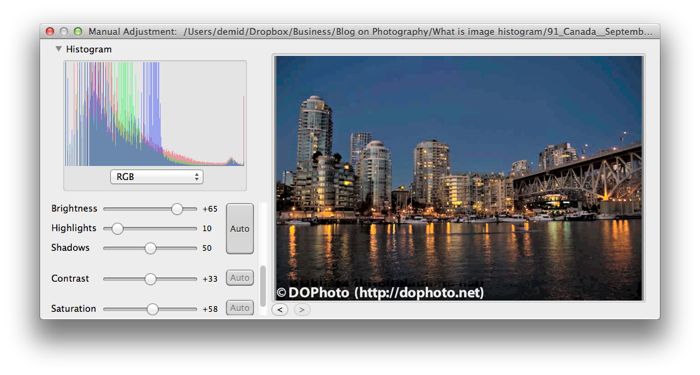Close the Manual Adjustment window

[50, 31]
